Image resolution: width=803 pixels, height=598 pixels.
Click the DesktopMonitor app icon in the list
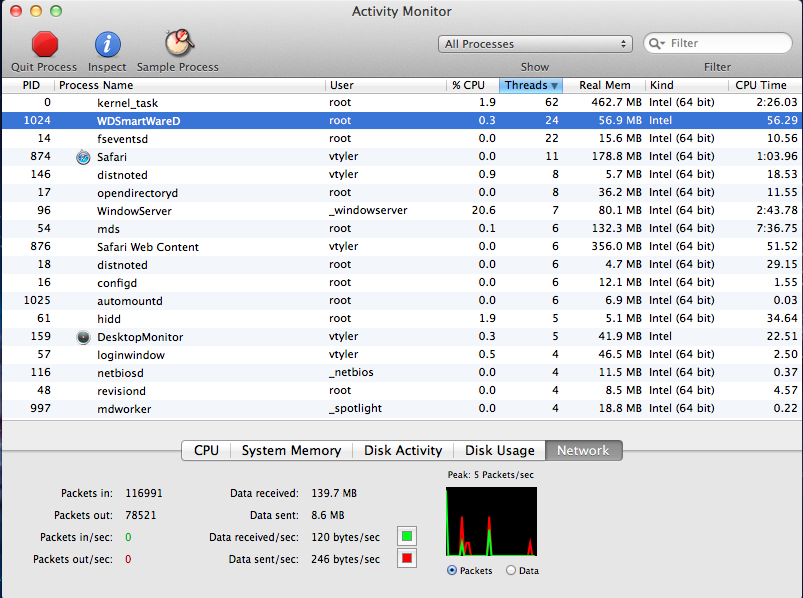coord(83,337)
